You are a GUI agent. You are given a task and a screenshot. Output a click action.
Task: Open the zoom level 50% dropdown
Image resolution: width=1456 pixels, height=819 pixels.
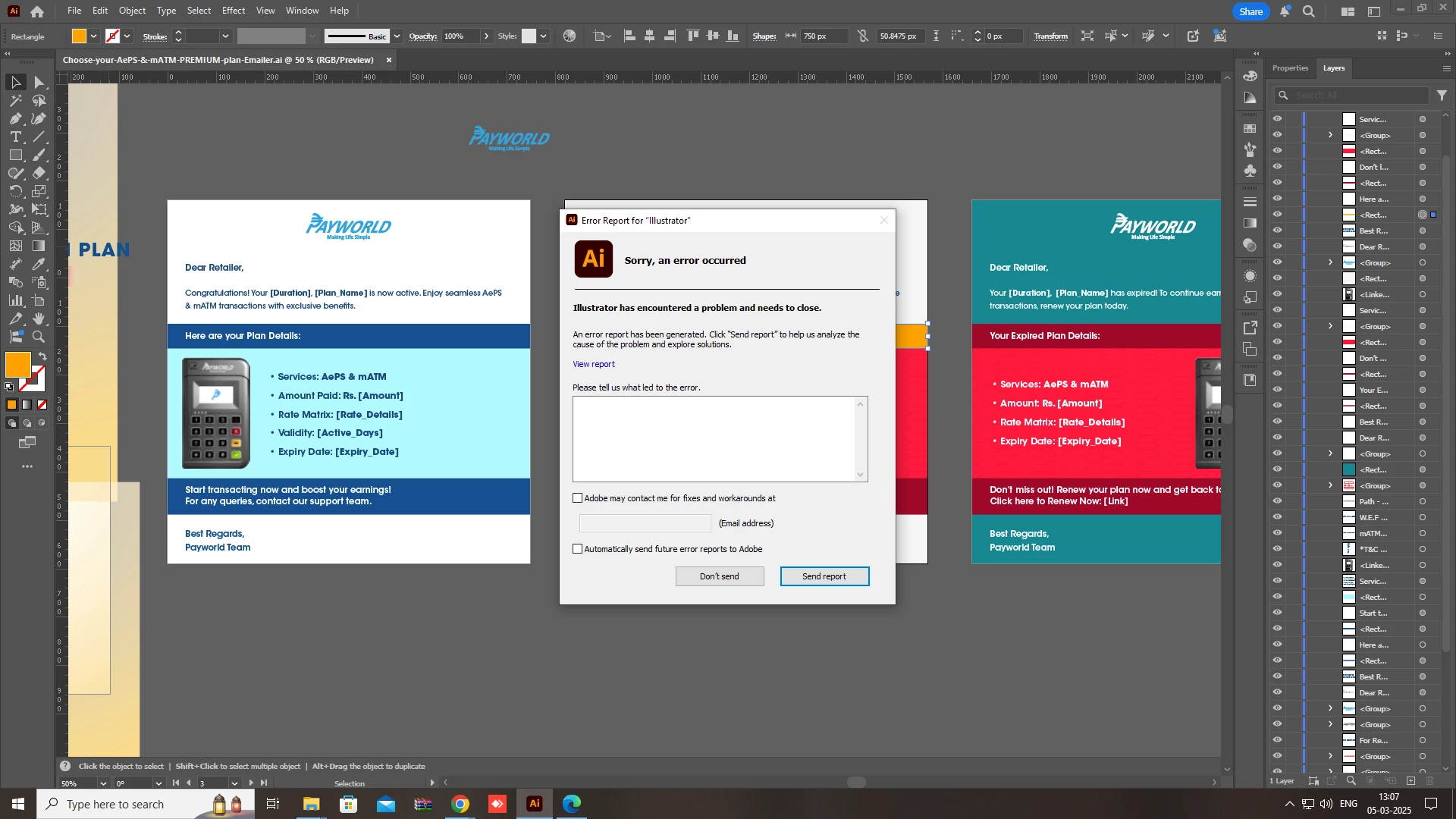pyautogui.click(x=103, y=783)
